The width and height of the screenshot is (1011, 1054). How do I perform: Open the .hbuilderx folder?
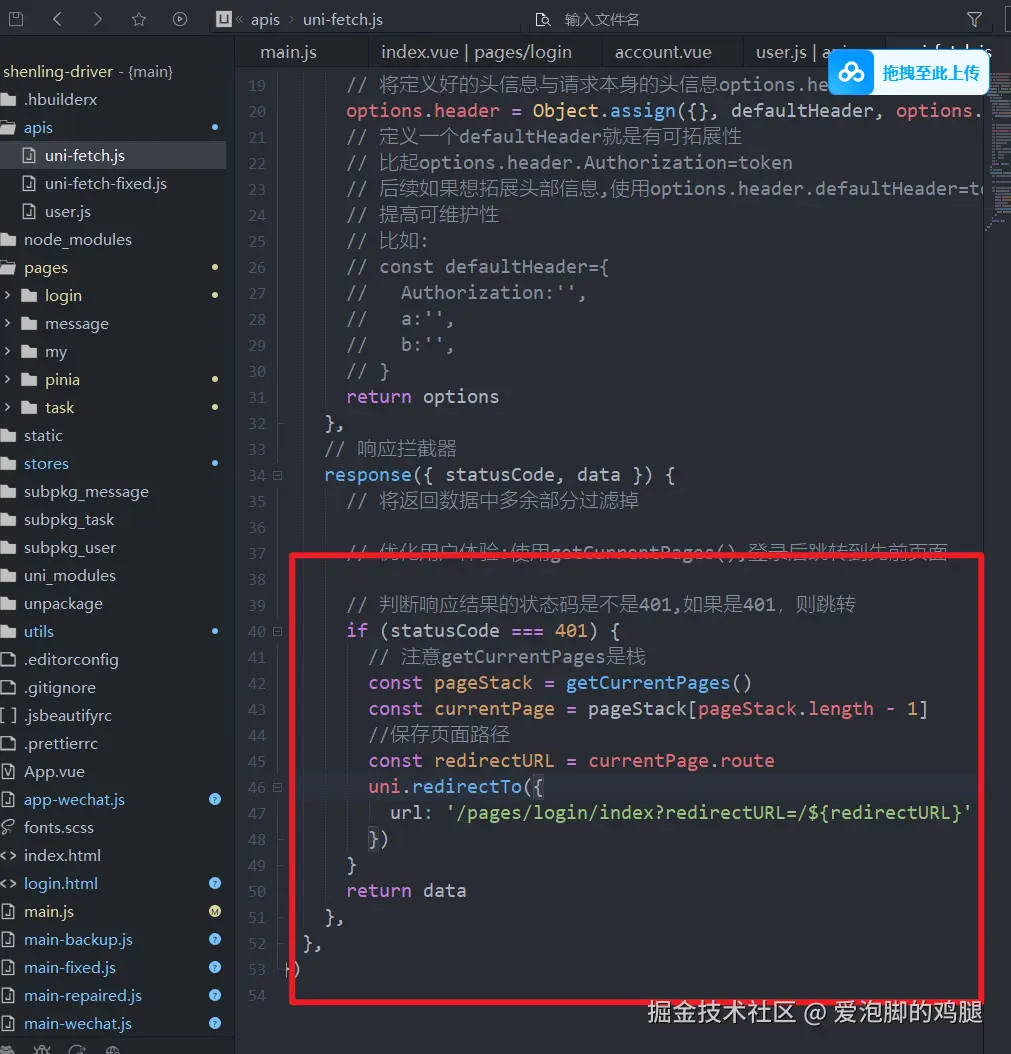[60, 99]
